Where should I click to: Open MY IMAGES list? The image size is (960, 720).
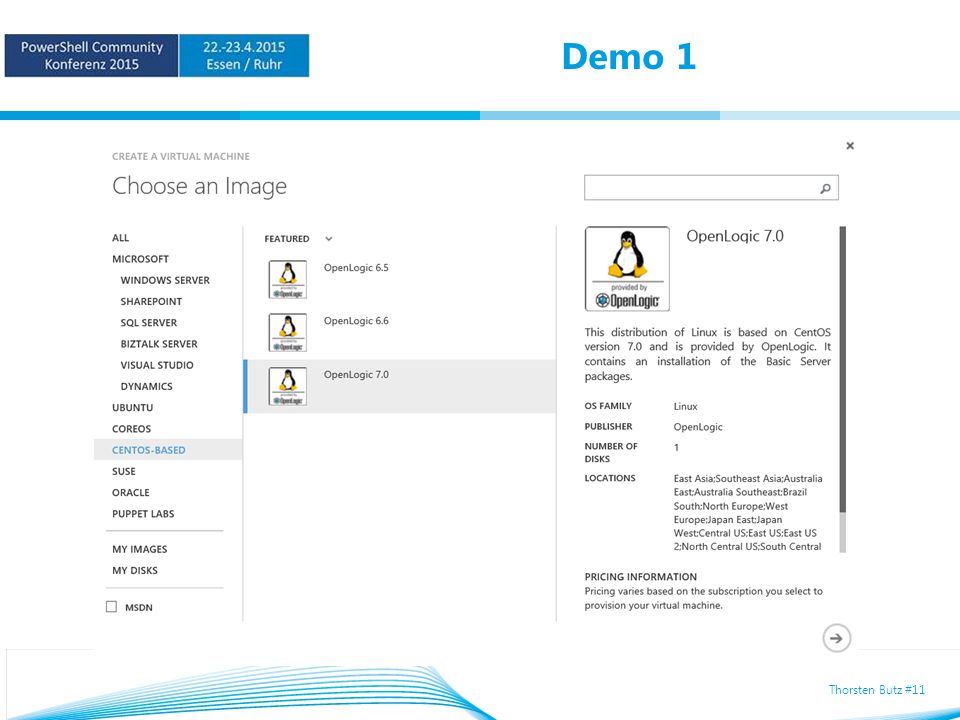point(140,549)
